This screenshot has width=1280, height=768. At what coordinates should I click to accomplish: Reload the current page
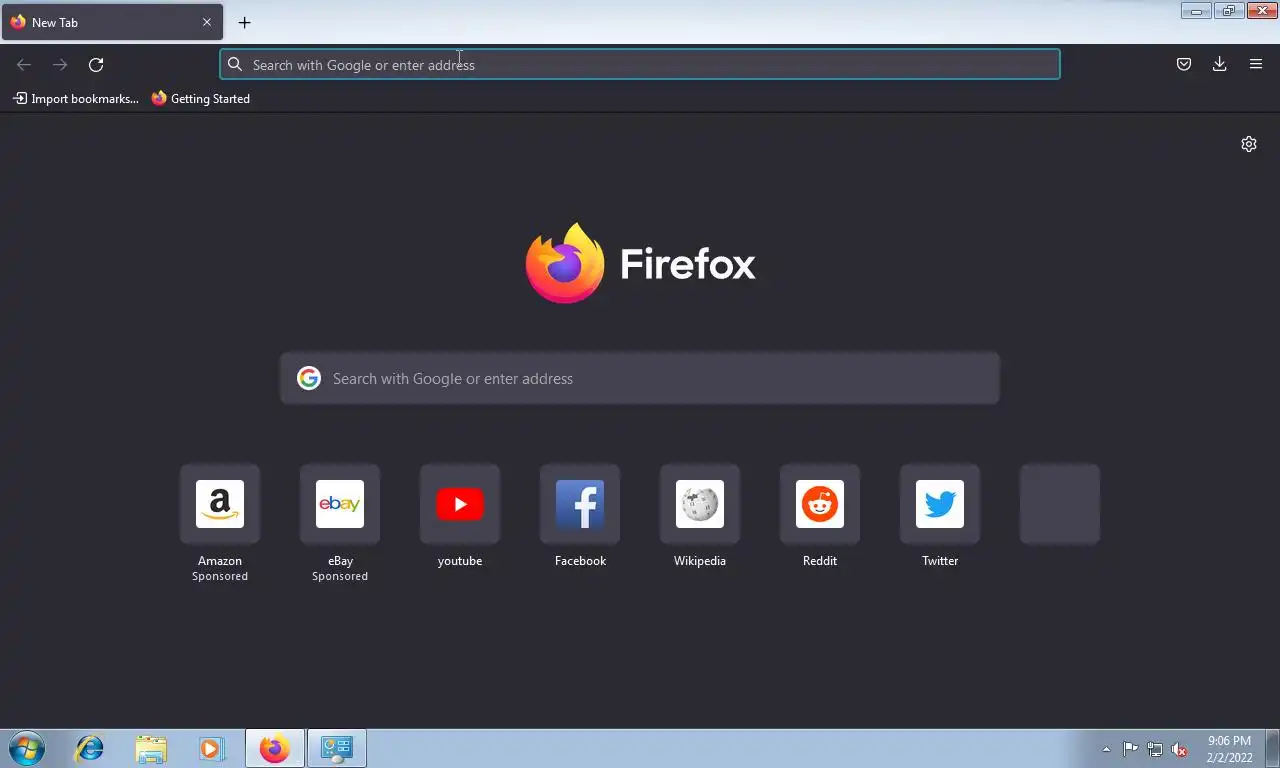(x=96, y=64)
